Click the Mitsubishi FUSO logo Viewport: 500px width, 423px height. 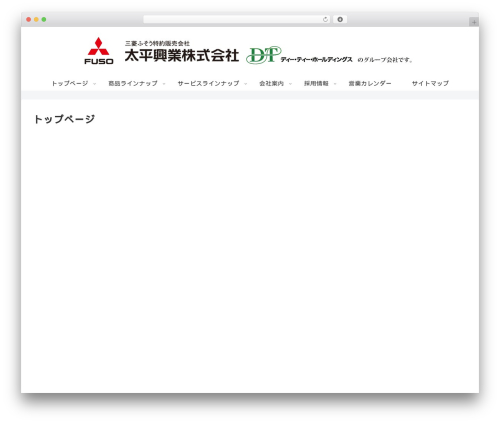click(x=99, y=51)
